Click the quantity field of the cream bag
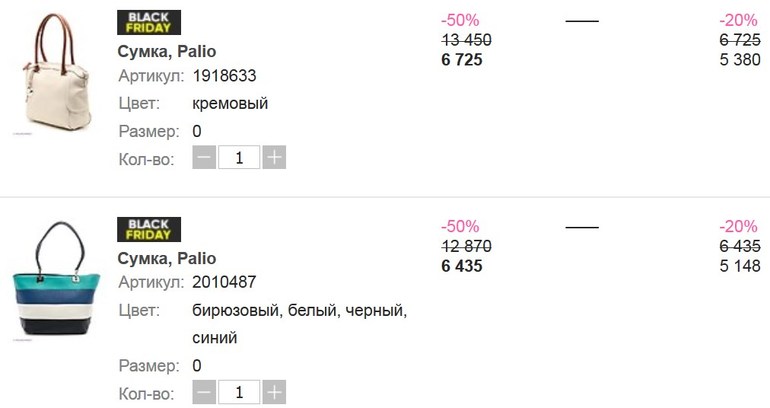 (x=239, y=158)
